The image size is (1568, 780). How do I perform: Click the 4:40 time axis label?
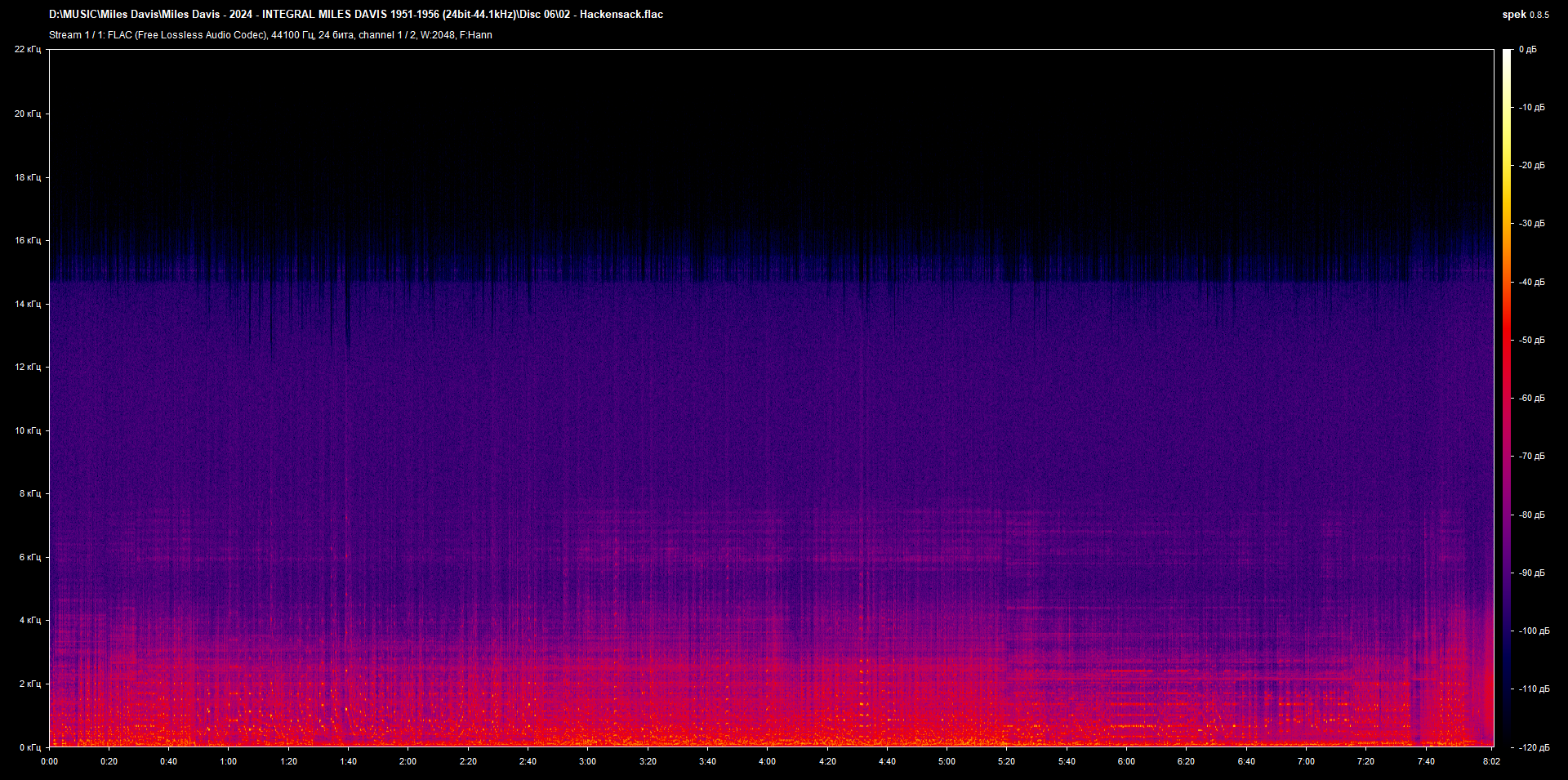(887, 761)
